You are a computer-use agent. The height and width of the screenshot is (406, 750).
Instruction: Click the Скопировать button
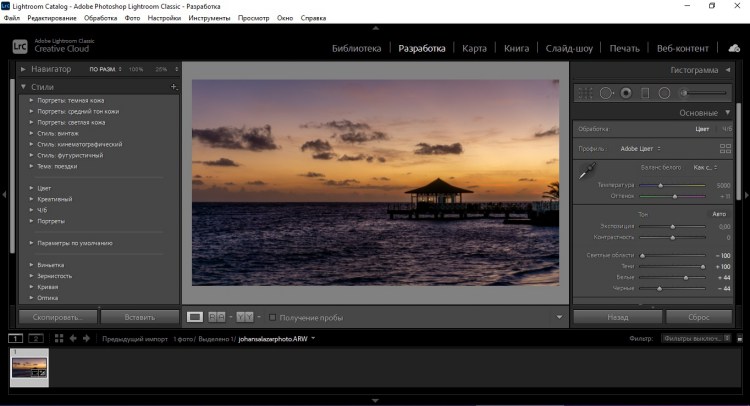pos(58,317)
